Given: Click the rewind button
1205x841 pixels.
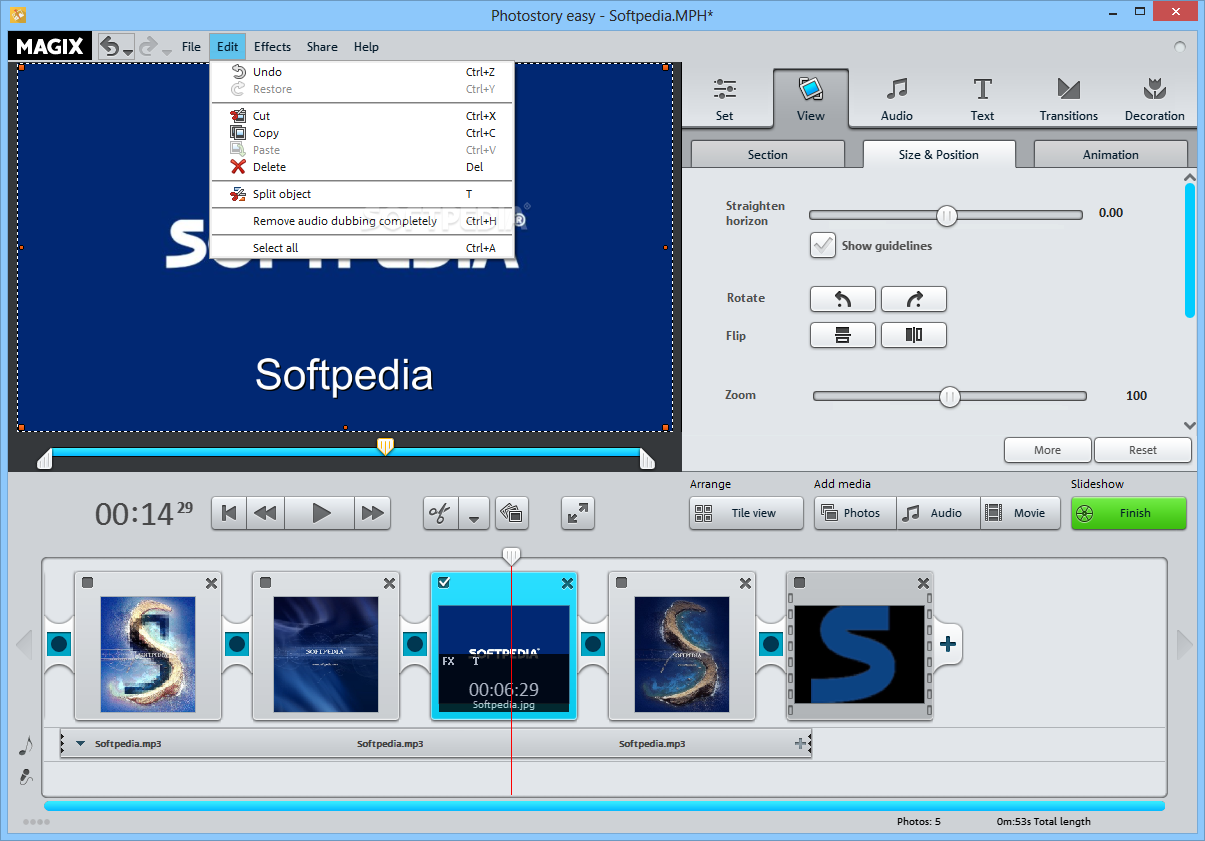Looking at the screenshot, I should pos(265,513).
